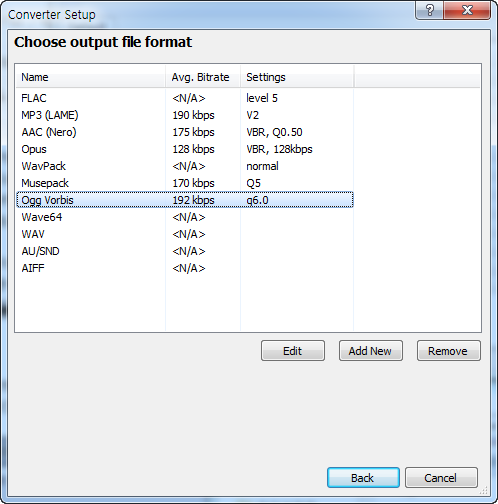Viewport: 498px width, 504px height.
Task: Choose the AAC (Nero) format
Action: [185, 132]
